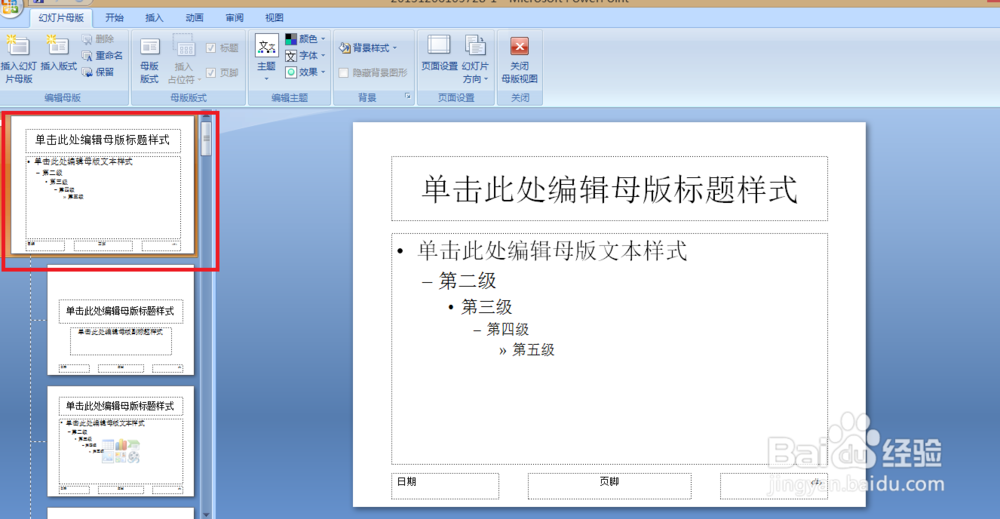This screenshot has width=1000, height=519.
Task: Open Slide Orientation (幻灯片方向) menu
Action: pyautogui.click(x=475, y=60)
